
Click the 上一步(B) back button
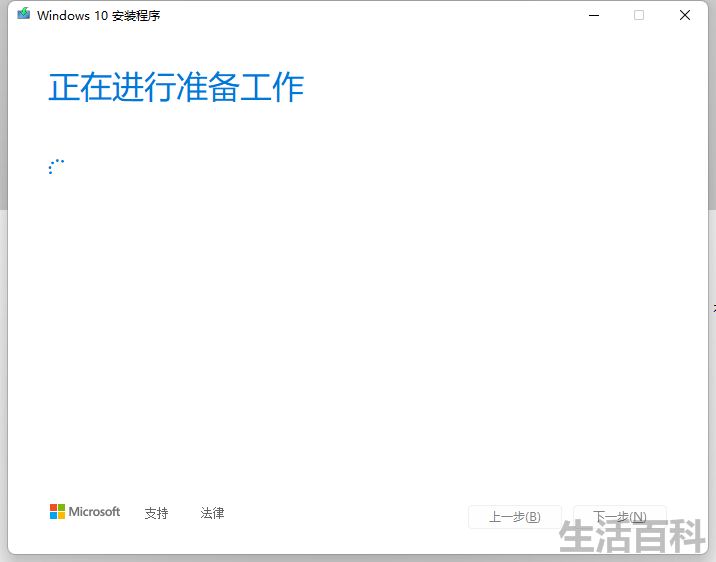point(515,517)
